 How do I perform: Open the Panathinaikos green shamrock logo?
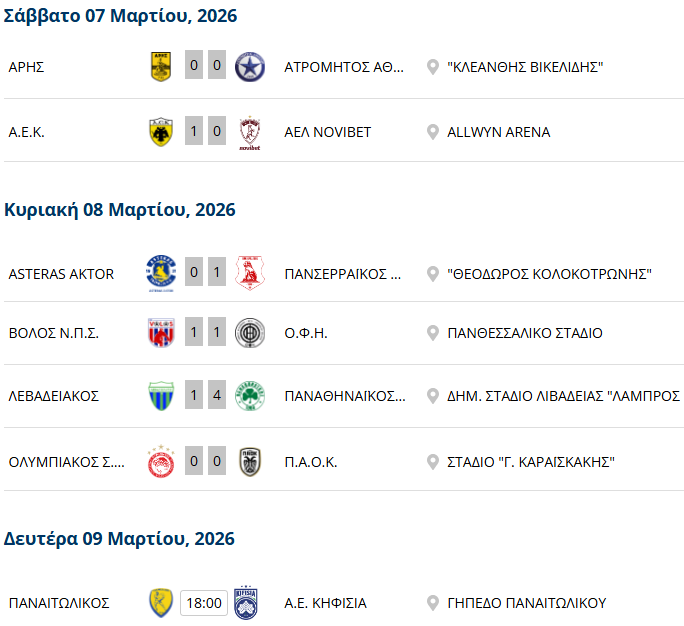[249, 395]
